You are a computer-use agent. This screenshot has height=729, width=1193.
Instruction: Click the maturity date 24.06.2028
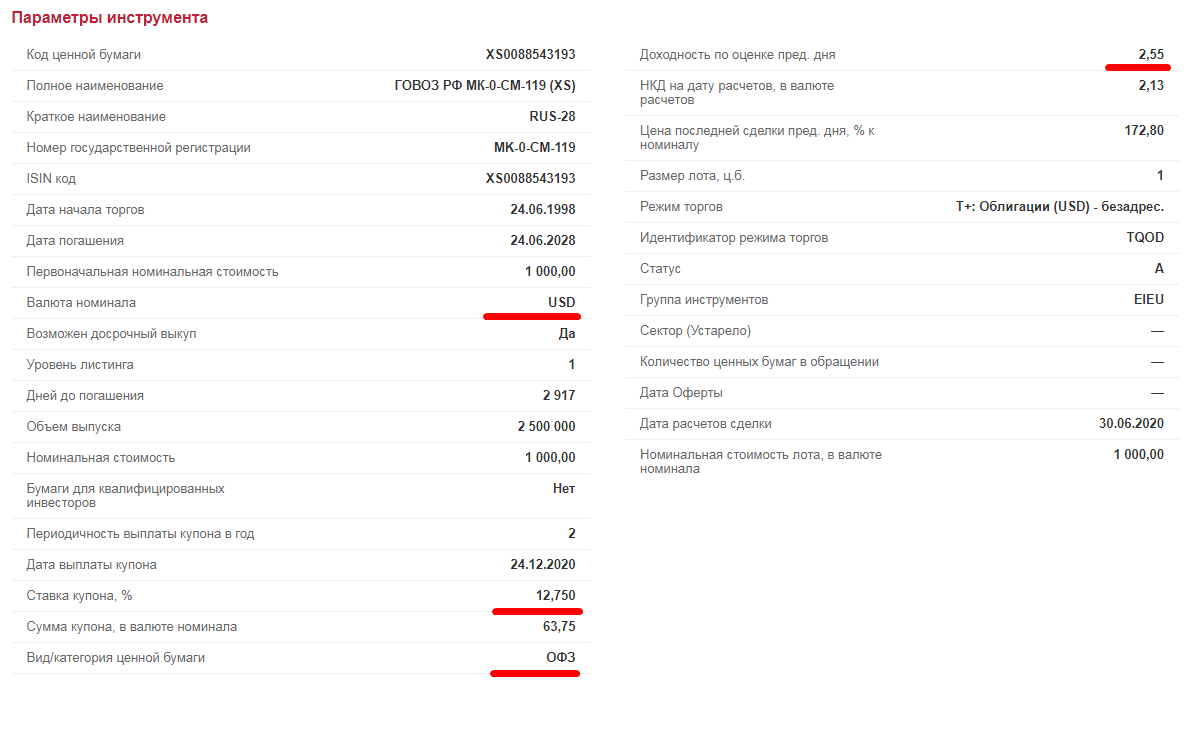[x=542, y=241]
